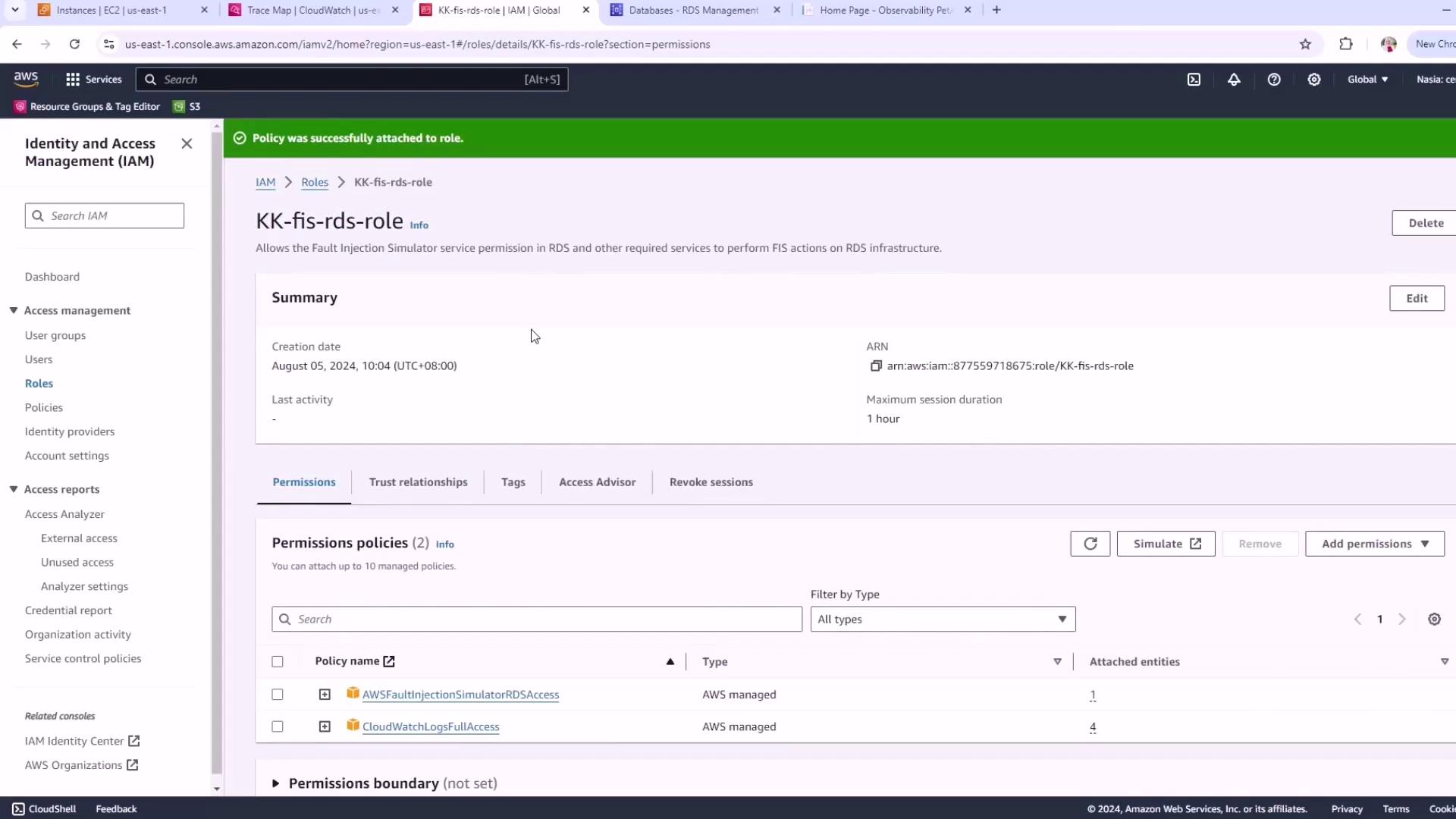Image resolution: width=1456 pixels, height=819 pixels.
Task: Close the IAM navigation panel
Action: coord(187,144)
